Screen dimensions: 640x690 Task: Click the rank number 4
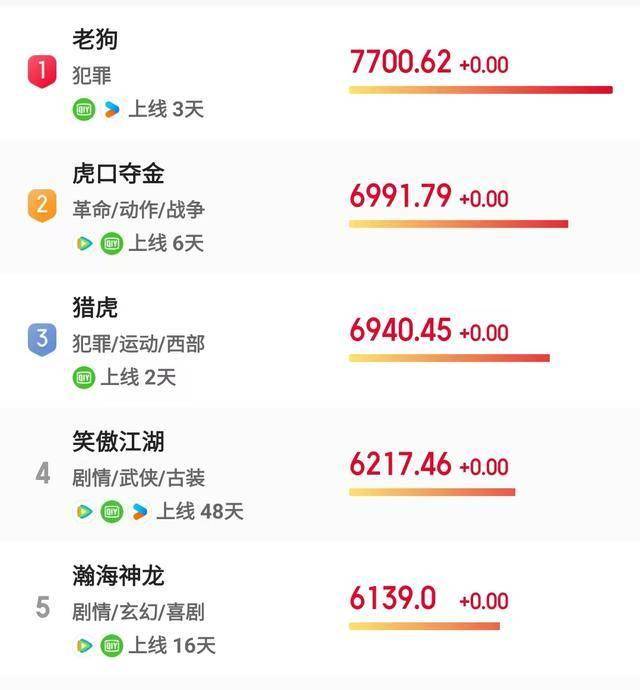[43, 474]
